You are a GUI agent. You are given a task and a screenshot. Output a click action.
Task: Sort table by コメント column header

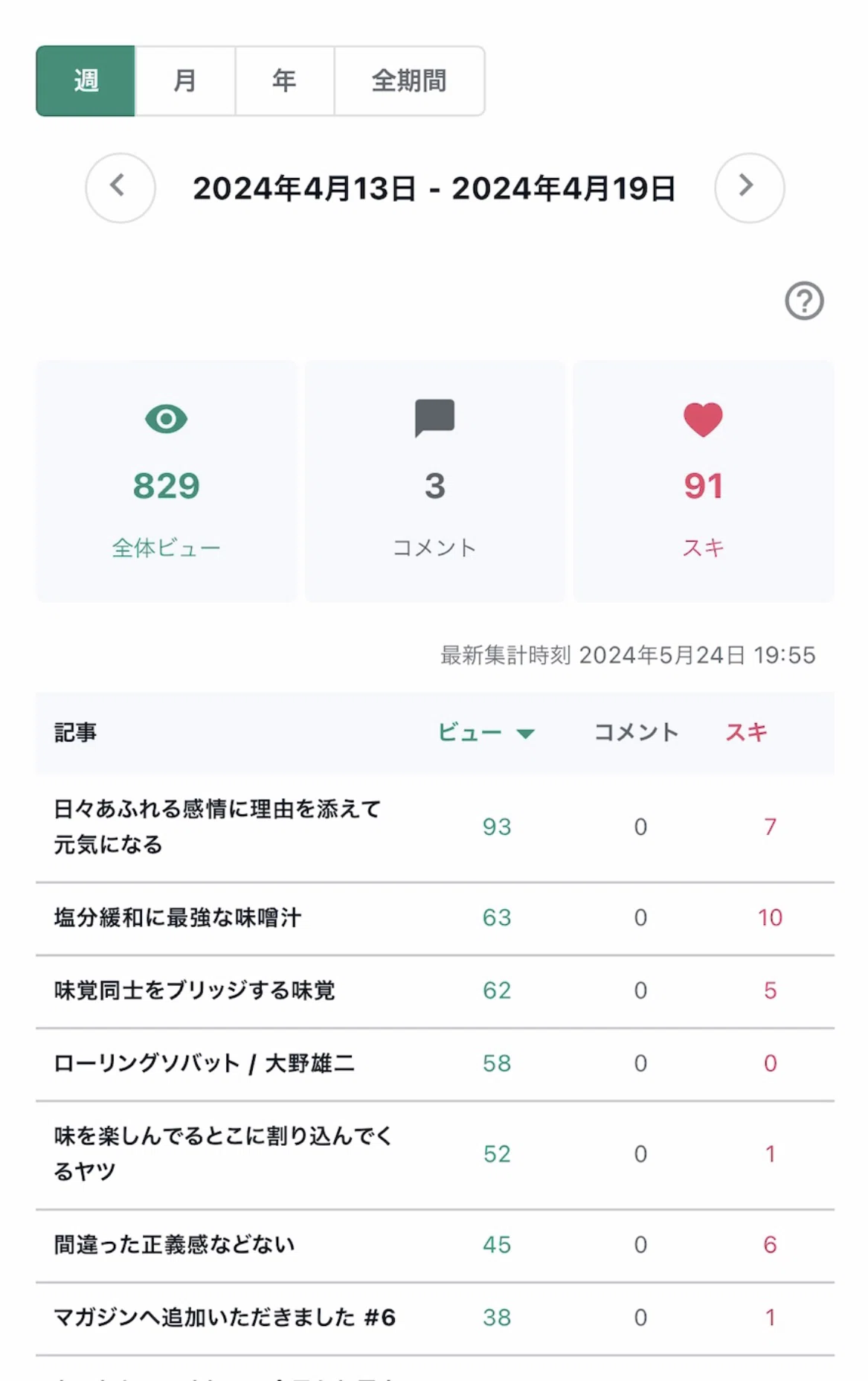(636, 732)
